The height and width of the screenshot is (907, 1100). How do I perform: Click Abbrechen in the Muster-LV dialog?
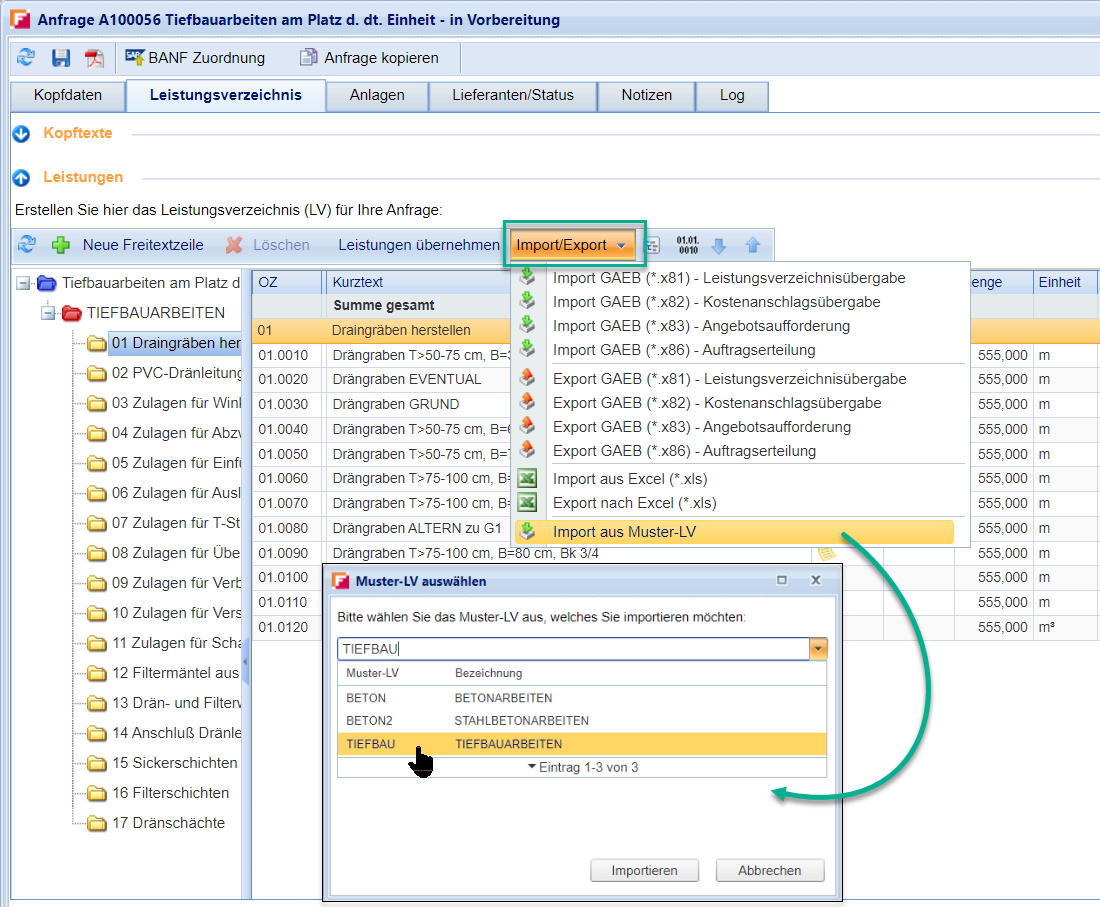click(x=769, y=870)
